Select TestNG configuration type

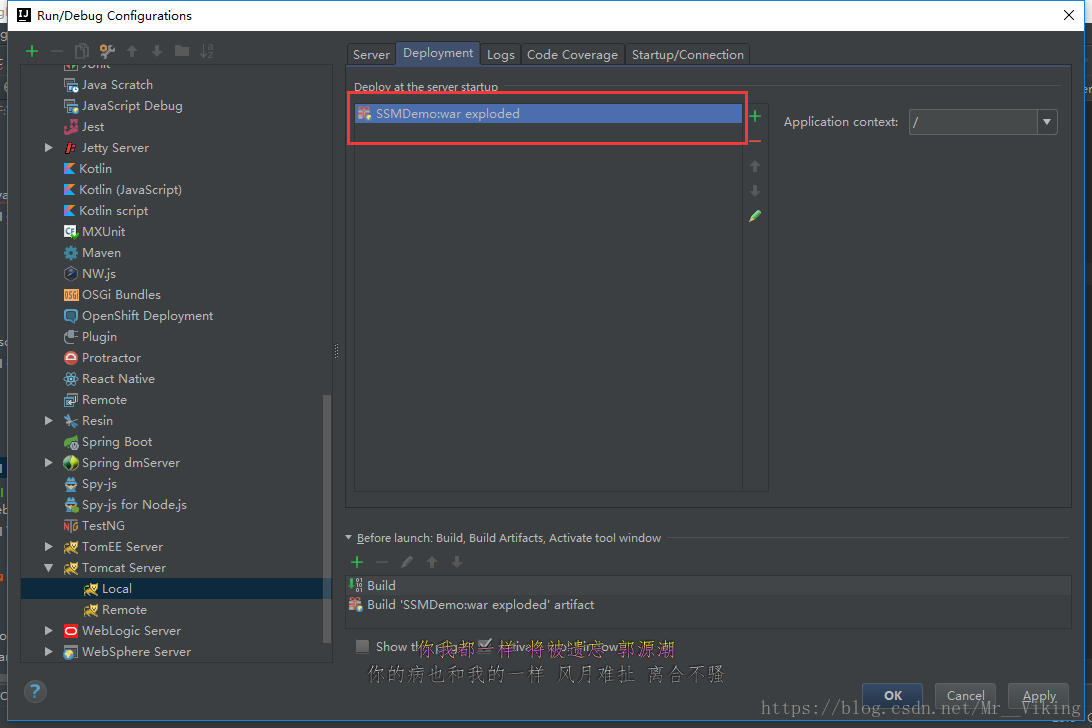tap(94, 526)
